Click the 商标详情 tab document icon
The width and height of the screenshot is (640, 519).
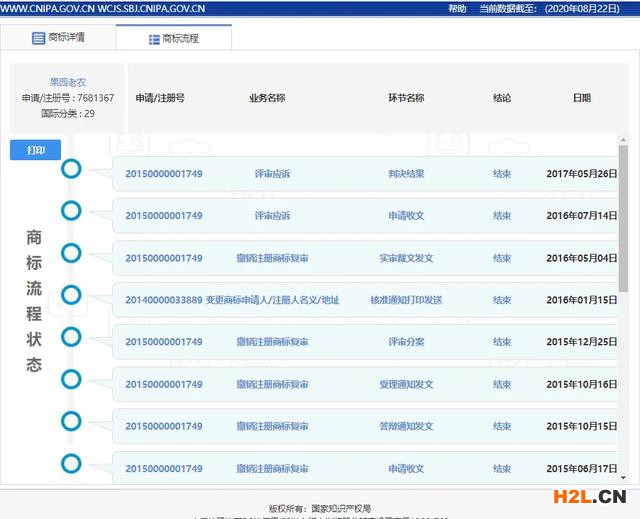pyautogui.click(x=39, y=38)
